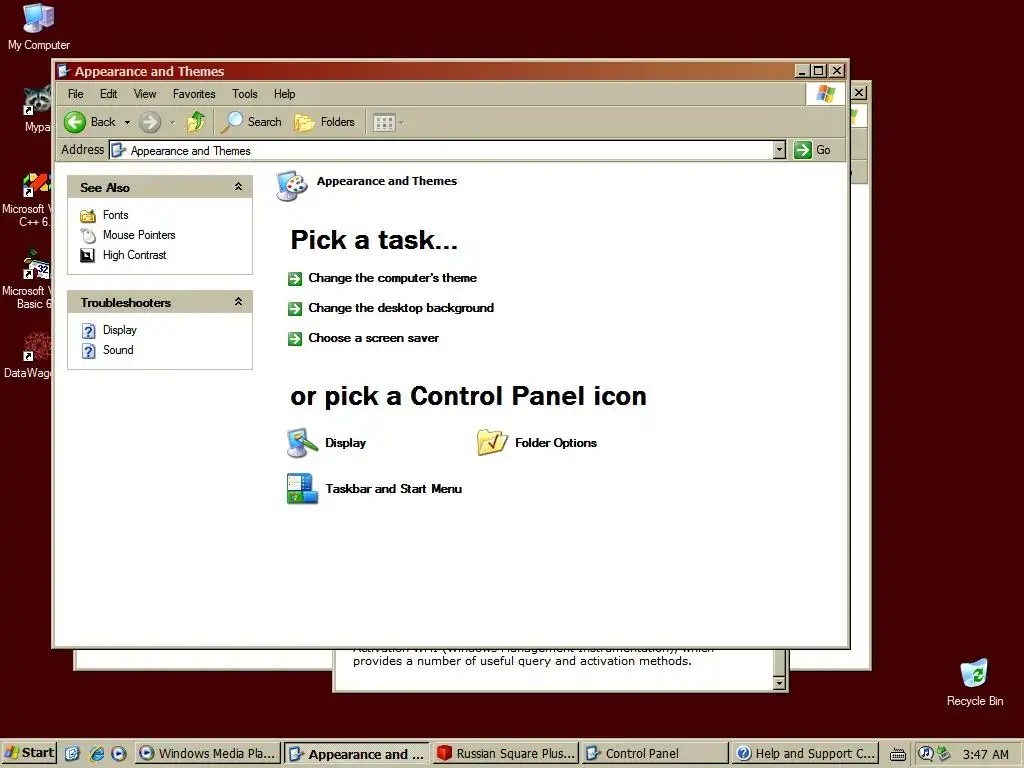This screenshot has height=768, width=1024.
Task: Open the Folder Options icon
Action: coord(492,443)
